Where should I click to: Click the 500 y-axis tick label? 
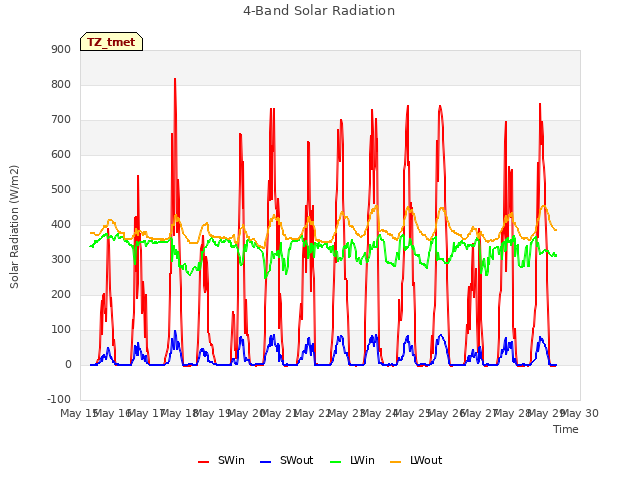point(61,189)
